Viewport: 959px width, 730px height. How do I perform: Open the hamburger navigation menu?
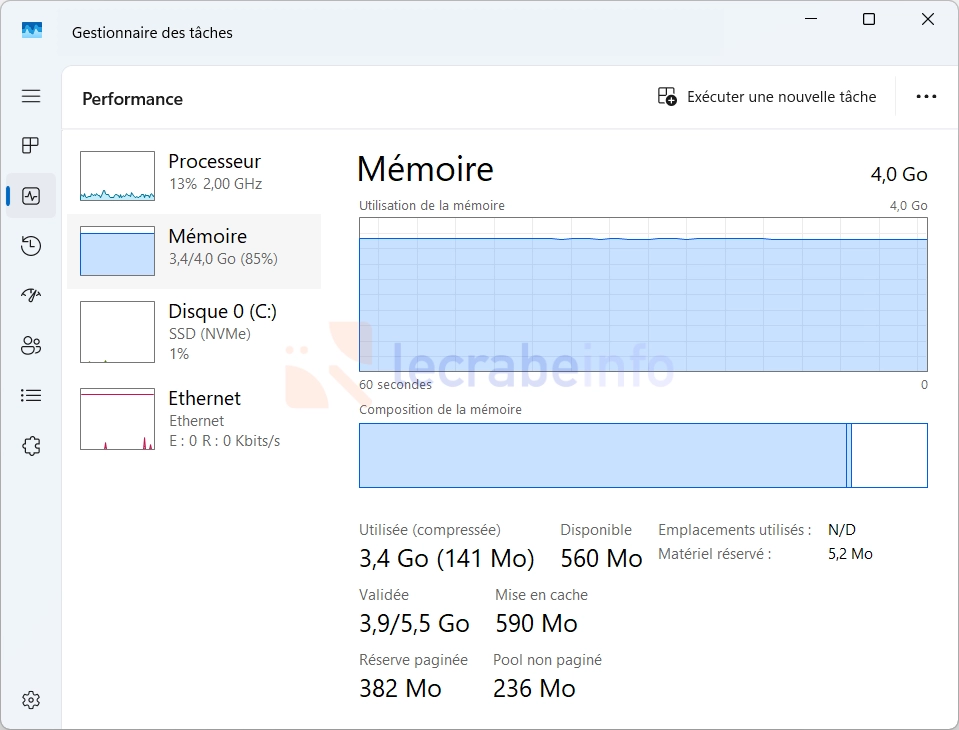pyautogui.click(x=31, y=96)
